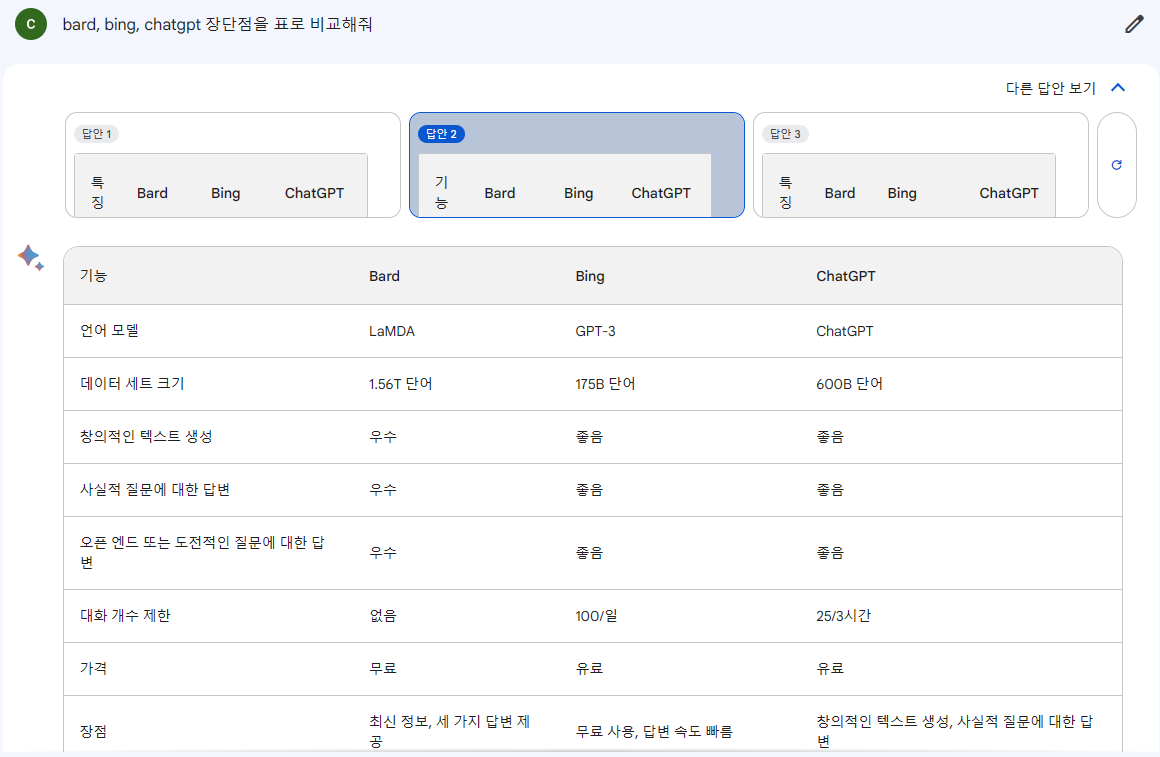Click the '언어 모델' row label
This screenshot has height=757, width=1160.
tap(109, 330)
